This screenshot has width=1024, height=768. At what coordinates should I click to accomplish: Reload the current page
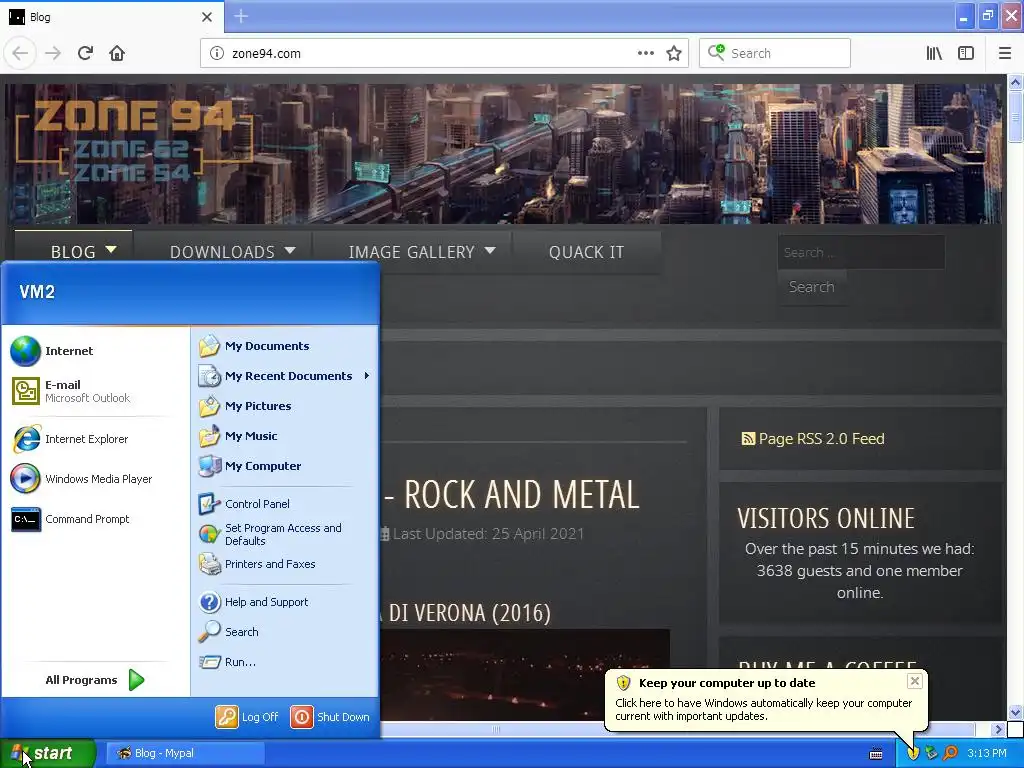[x=85, y=53]
